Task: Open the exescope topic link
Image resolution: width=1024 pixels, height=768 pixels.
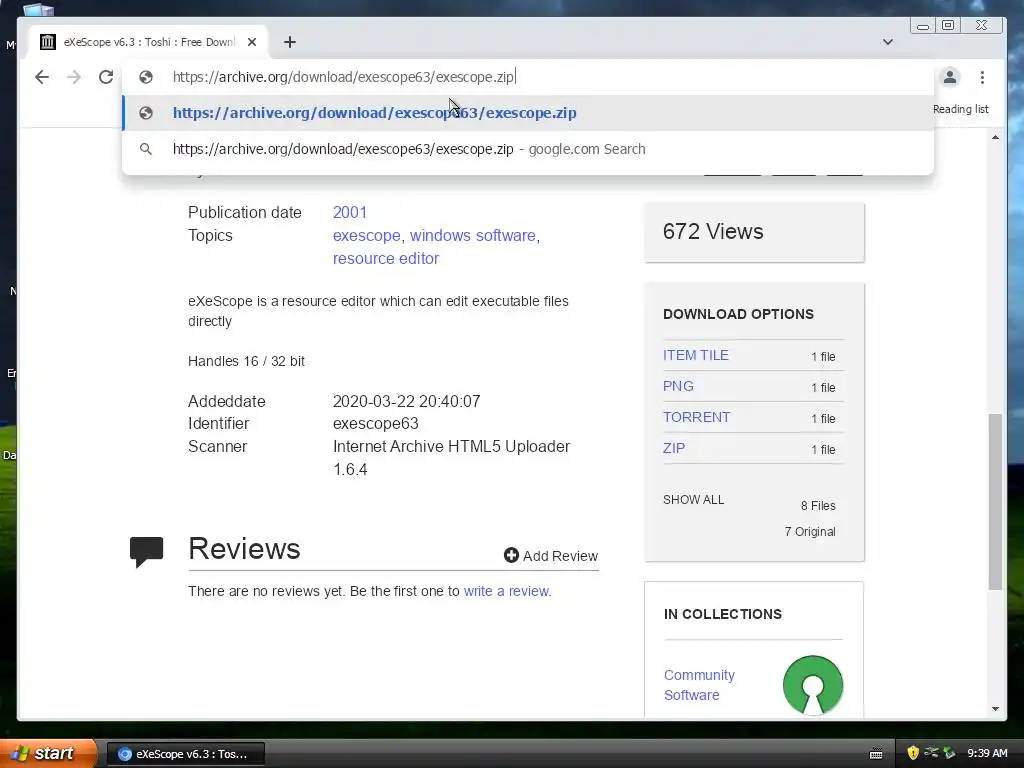Action: (366, 235)
